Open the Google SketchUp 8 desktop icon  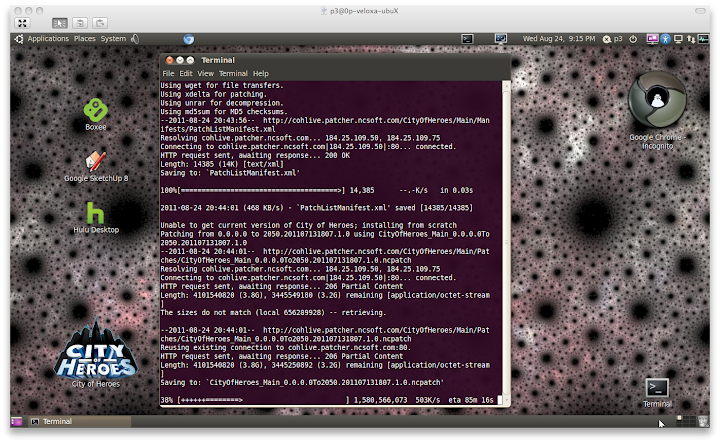[96, 166]
